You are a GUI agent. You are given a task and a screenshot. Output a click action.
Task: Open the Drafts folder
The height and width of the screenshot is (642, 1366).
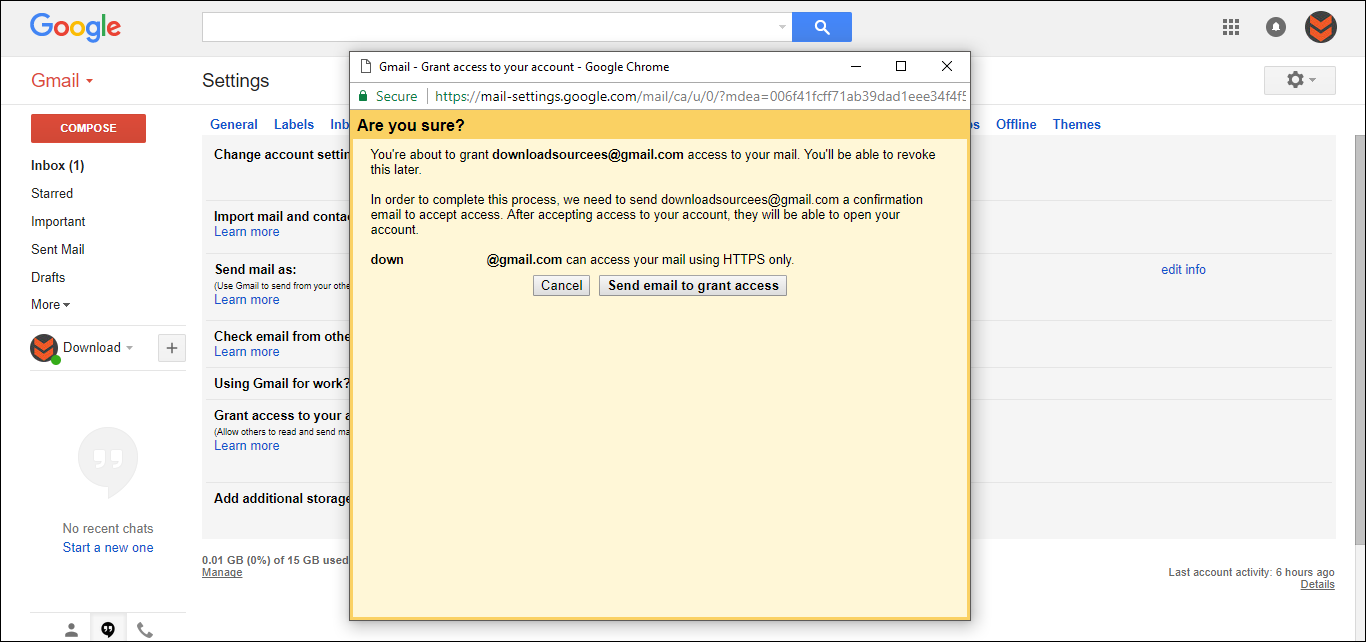pos(48,277)
